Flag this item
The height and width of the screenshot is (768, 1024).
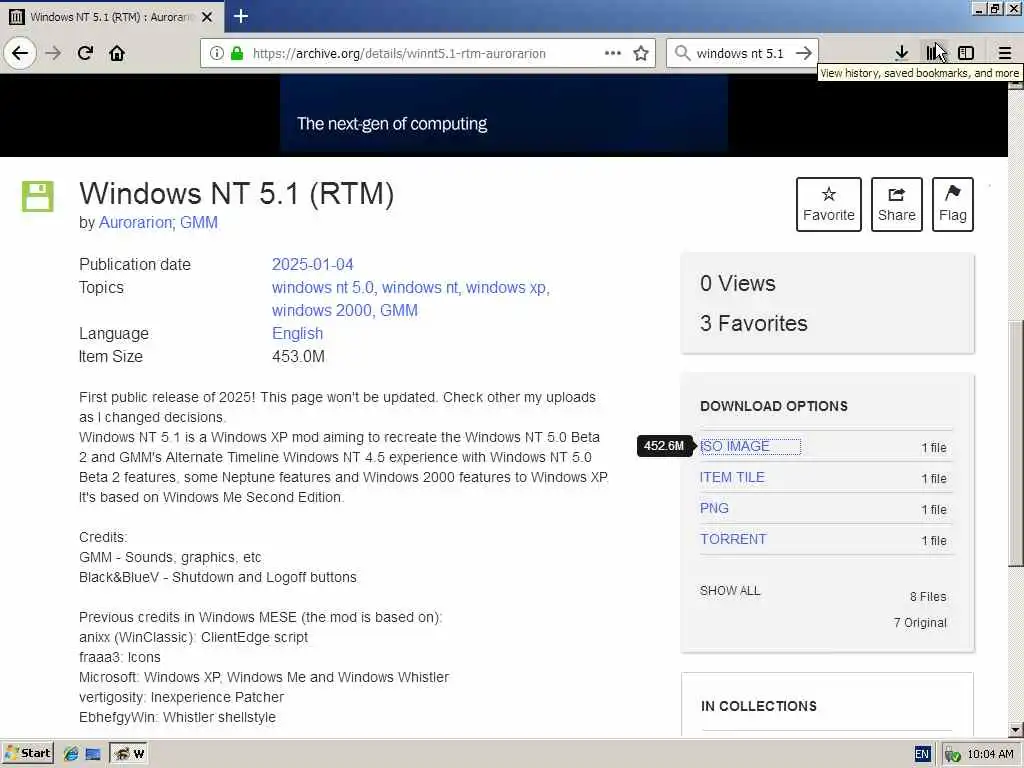[953, 204]
